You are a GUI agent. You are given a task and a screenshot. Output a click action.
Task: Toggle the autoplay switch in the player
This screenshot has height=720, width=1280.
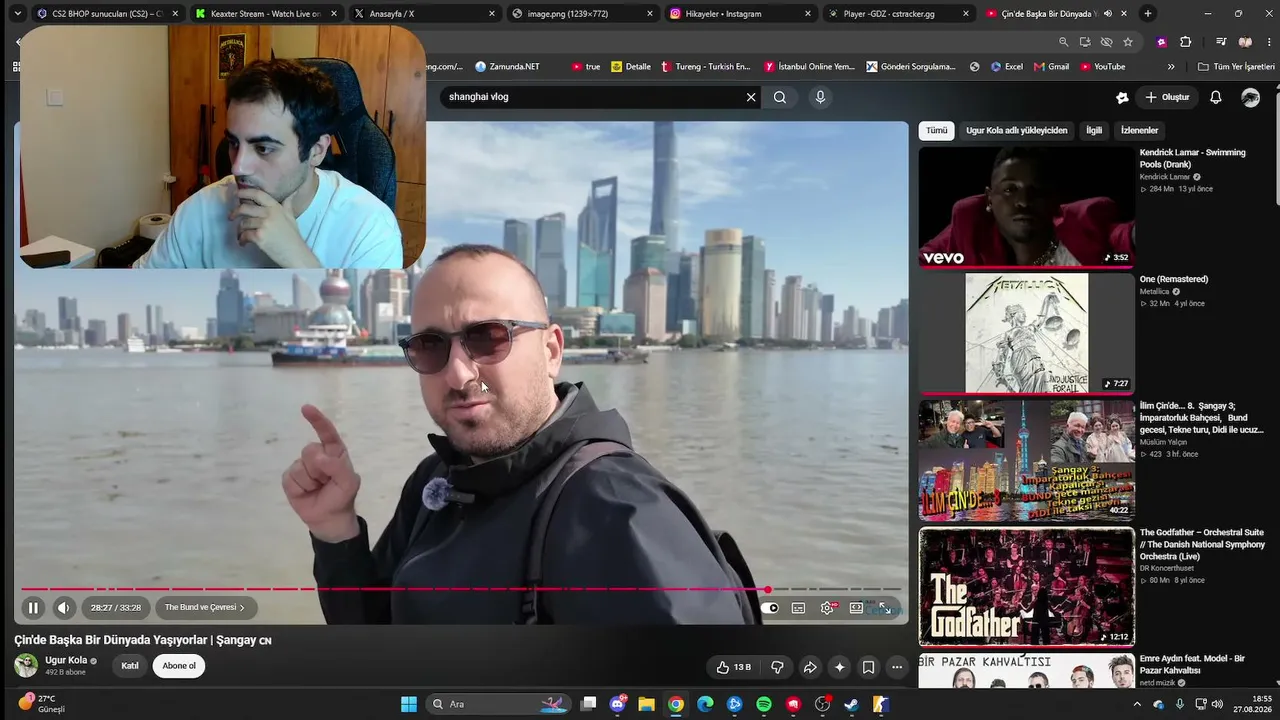(769, 607)
